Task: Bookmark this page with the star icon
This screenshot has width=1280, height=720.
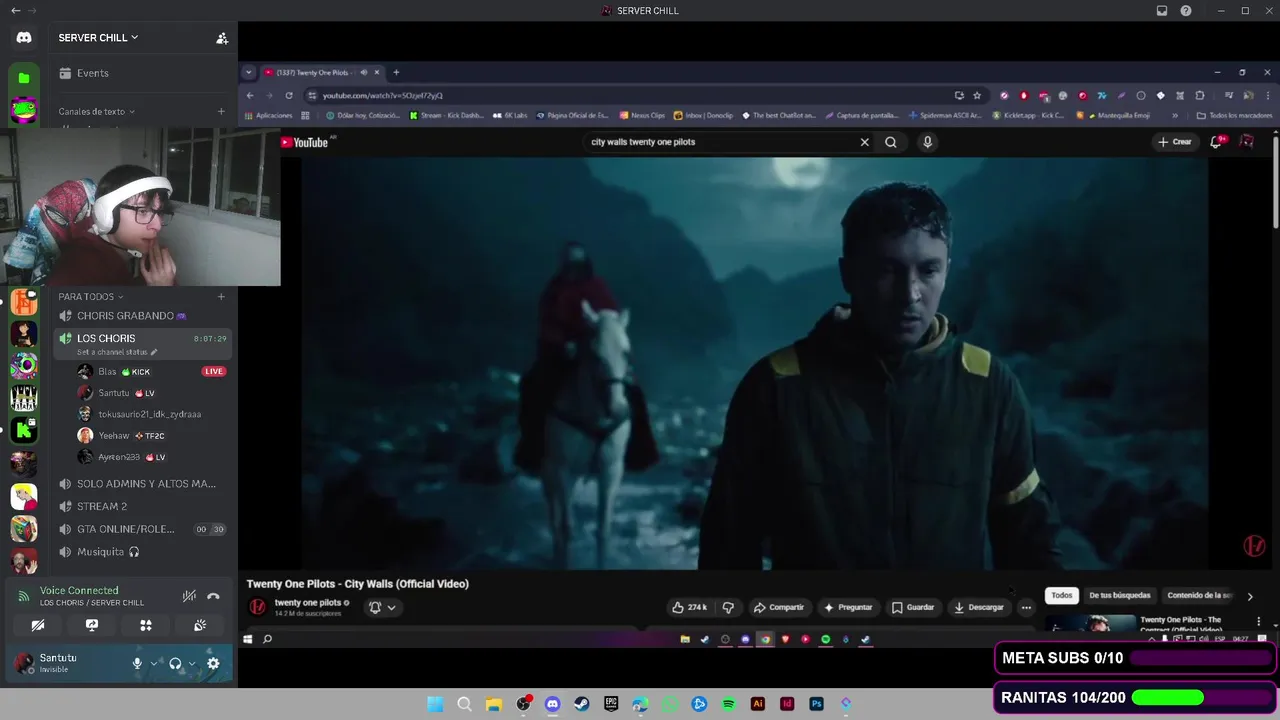Action: pyautogui.click(x=977, y=96)
